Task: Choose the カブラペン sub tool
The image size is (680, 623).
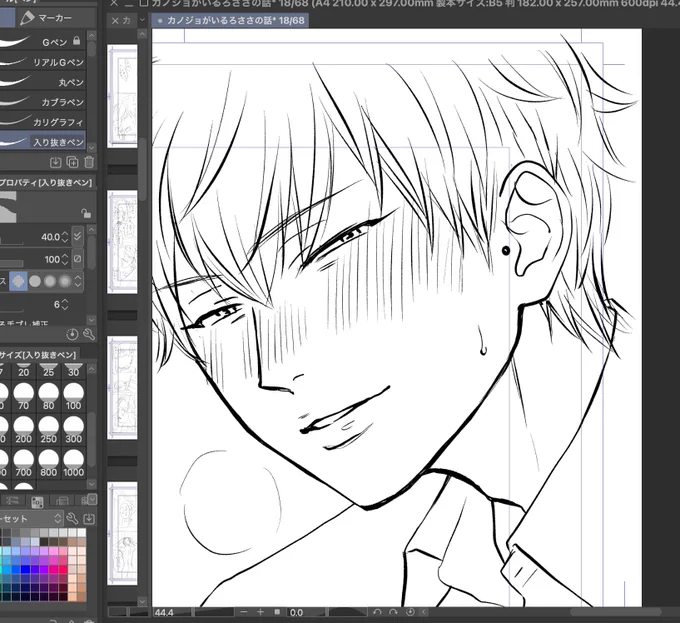Action: tap(42, 102)
